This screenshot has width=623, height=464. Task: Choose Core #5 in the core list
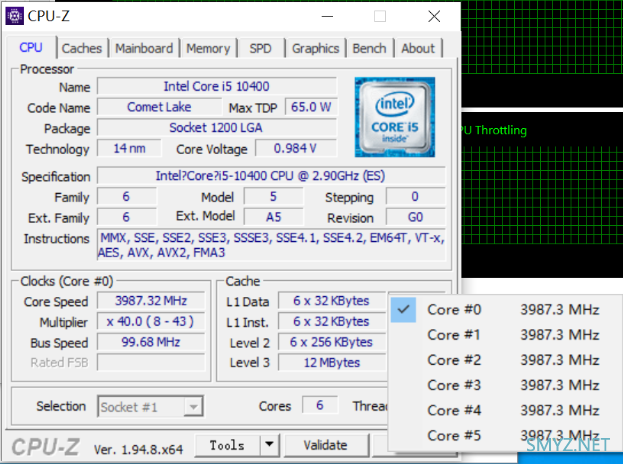pyautogui.click(x=505, y=435)
